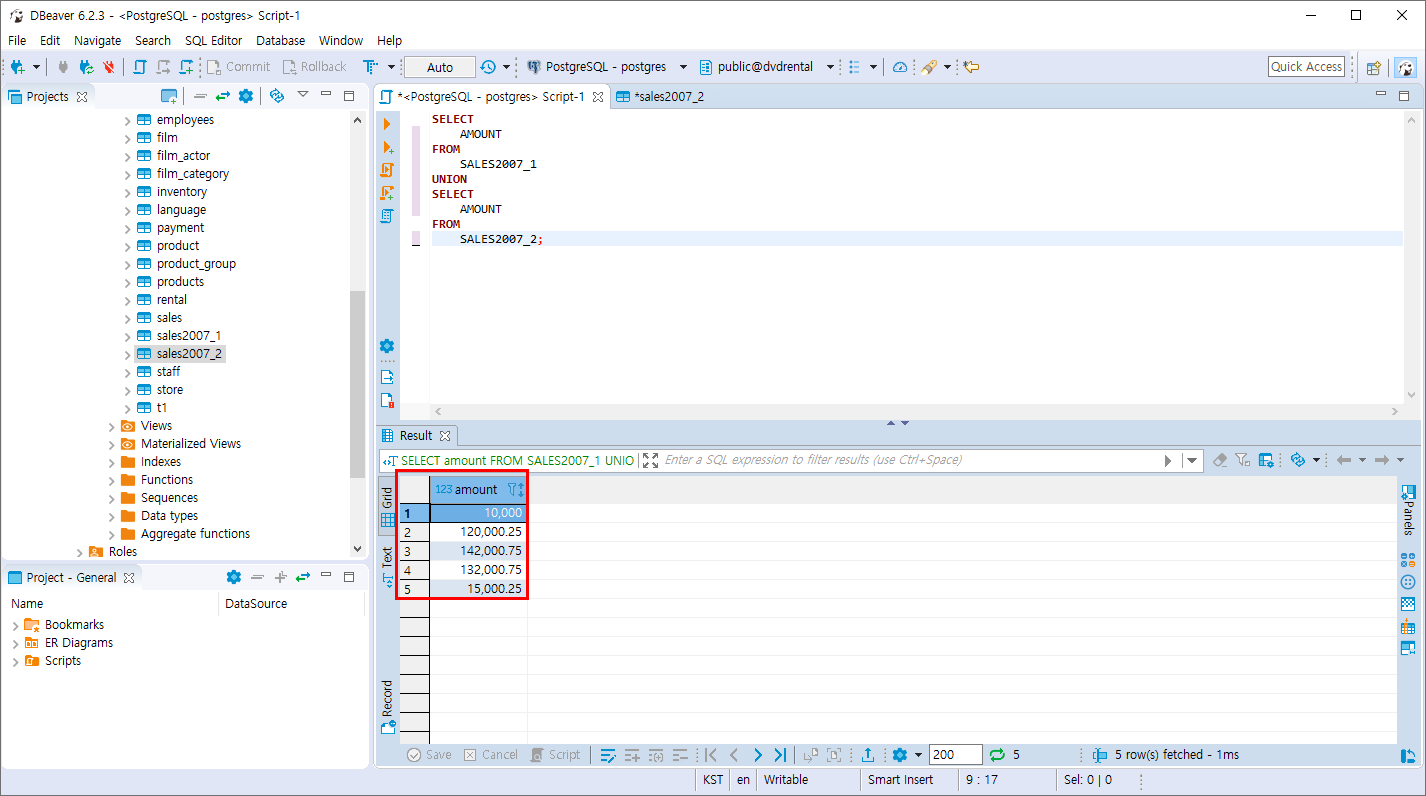Click the DBeaver perspective beaver icon
Image resolution: width=1426 pixels, height=796 pixels.
coord(1405,68)
